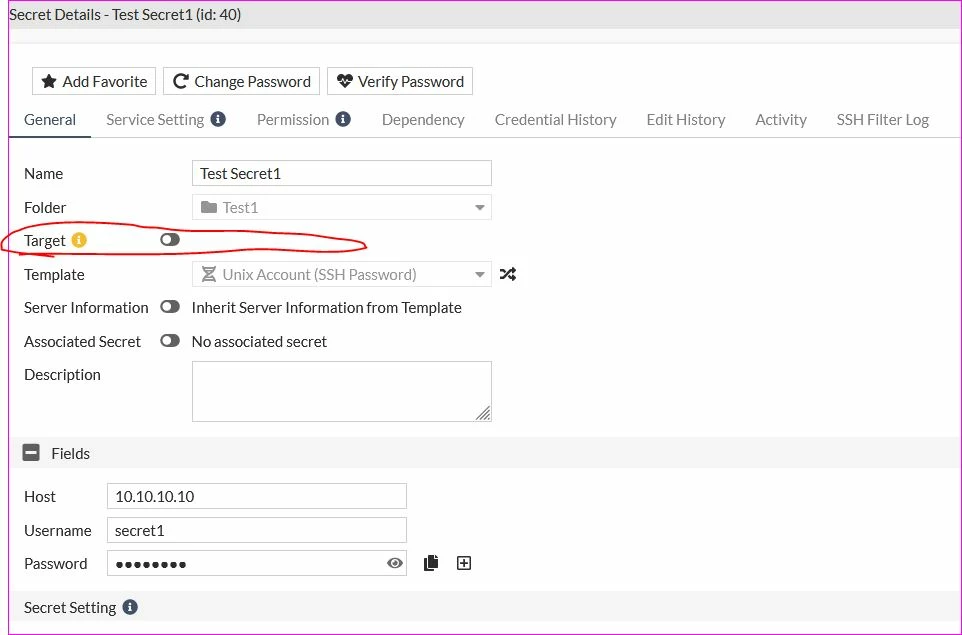Image resolution: width=962 pixels, height=635 pixels.
Task: Click the Password input field
Action: (x=256, y=563)
